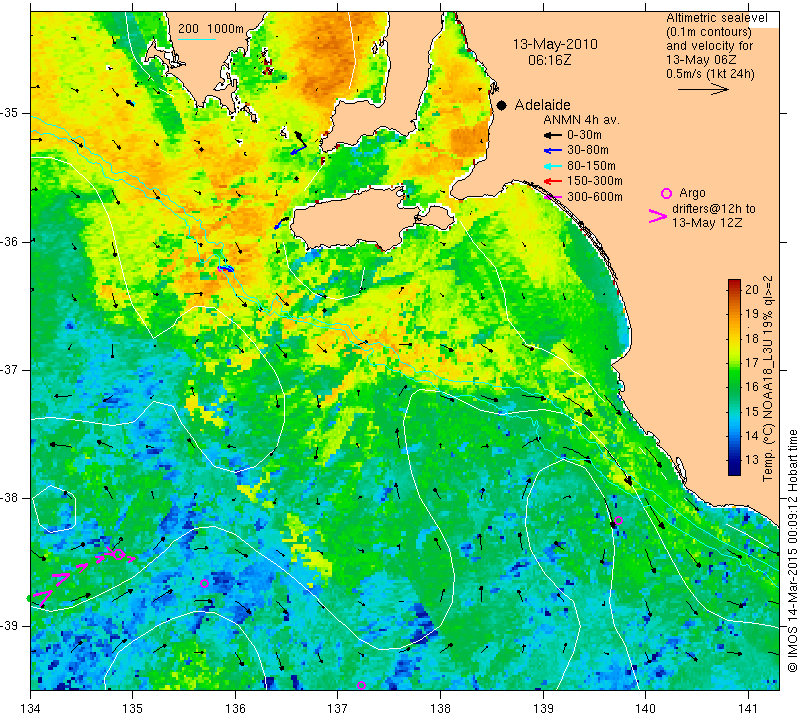This screenshot has width=800, height=720.
Task: Click the 200 1000m bathymetry legend label
Action: pos(211,29)
